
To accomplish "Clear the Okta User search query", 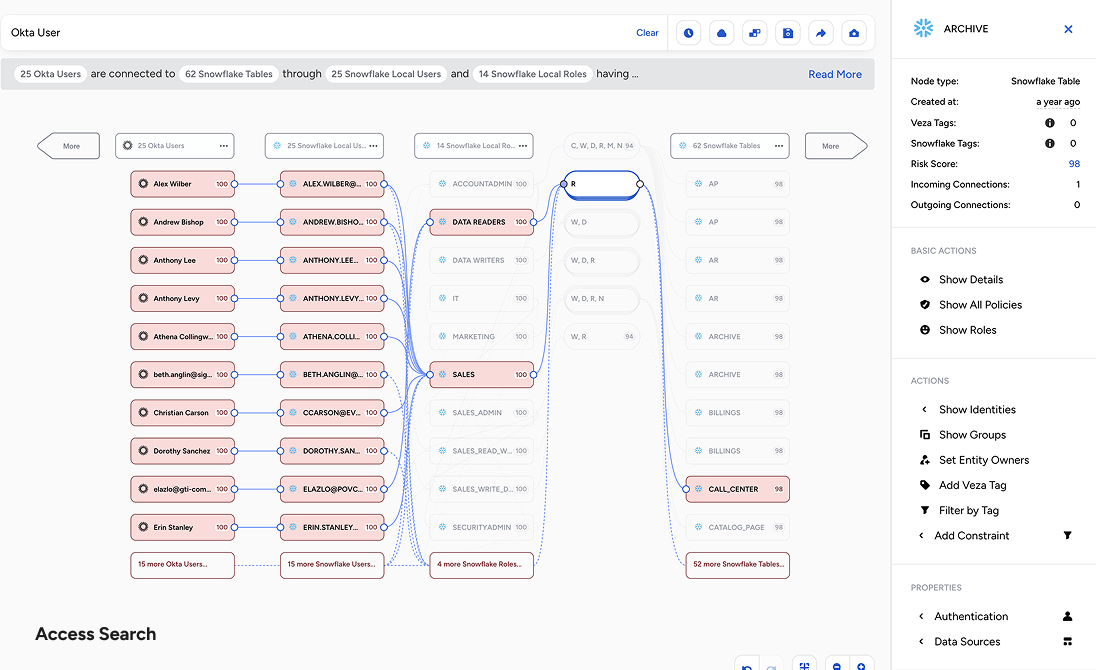I will point(647,33).
